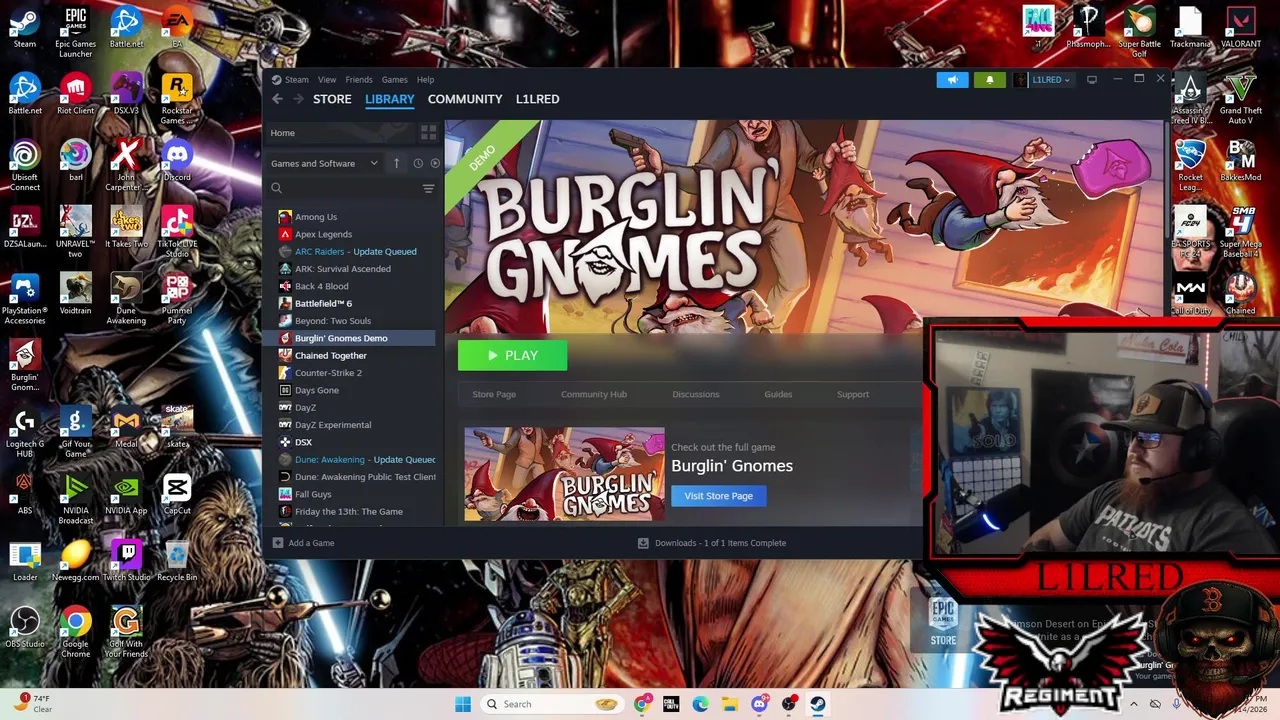The height and width of the screenshot is (720, 1280).
Task: Open the Community Hub link
Action: (594, 394)
